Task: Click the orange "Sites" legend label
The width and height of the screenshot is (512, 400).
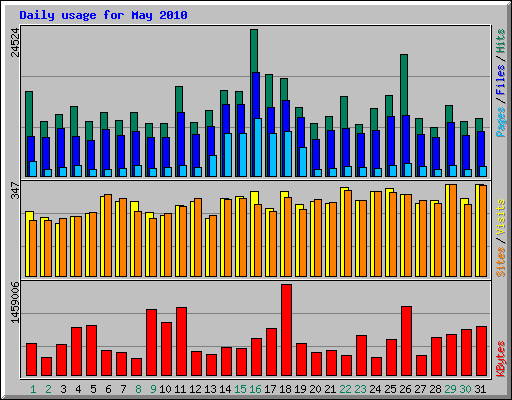Action: 501,262
